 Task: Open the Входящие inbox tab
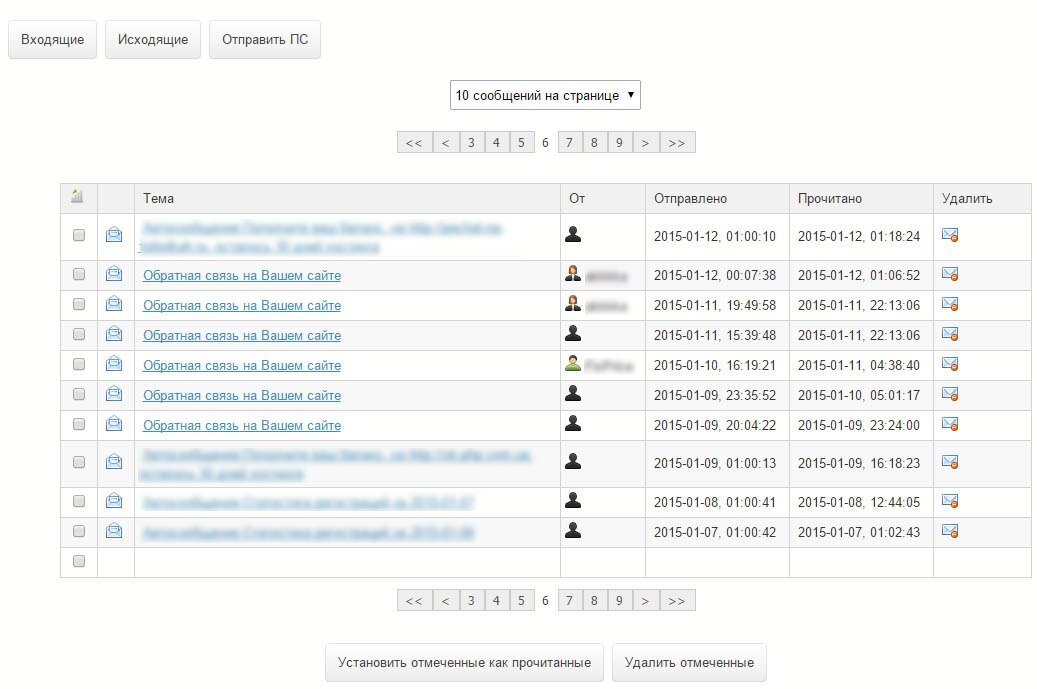52,40
